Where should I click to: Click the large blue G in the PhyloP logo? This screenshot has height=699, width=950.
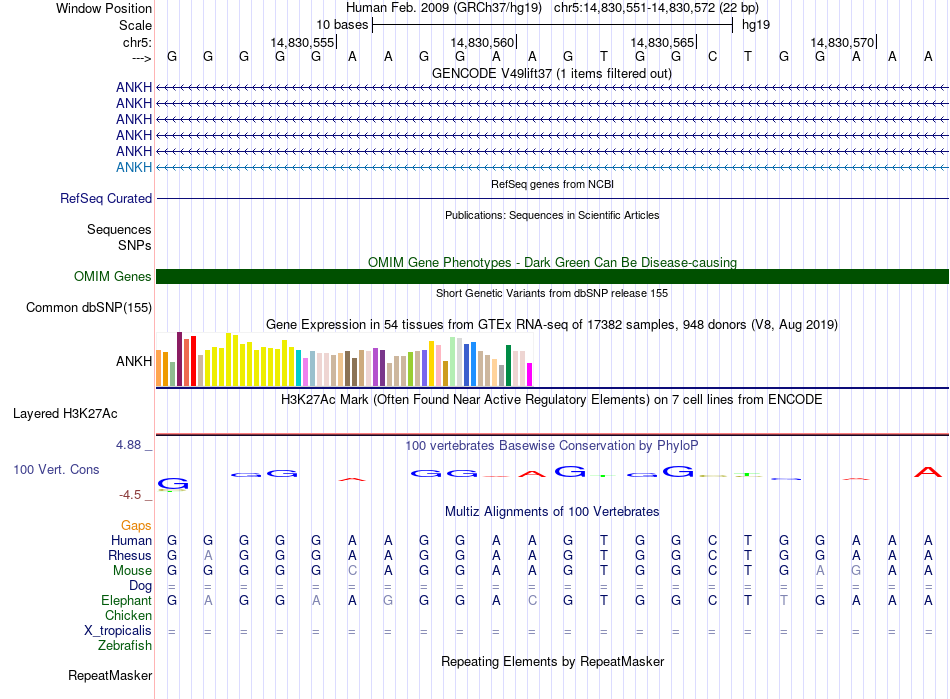tap(172, 484)
